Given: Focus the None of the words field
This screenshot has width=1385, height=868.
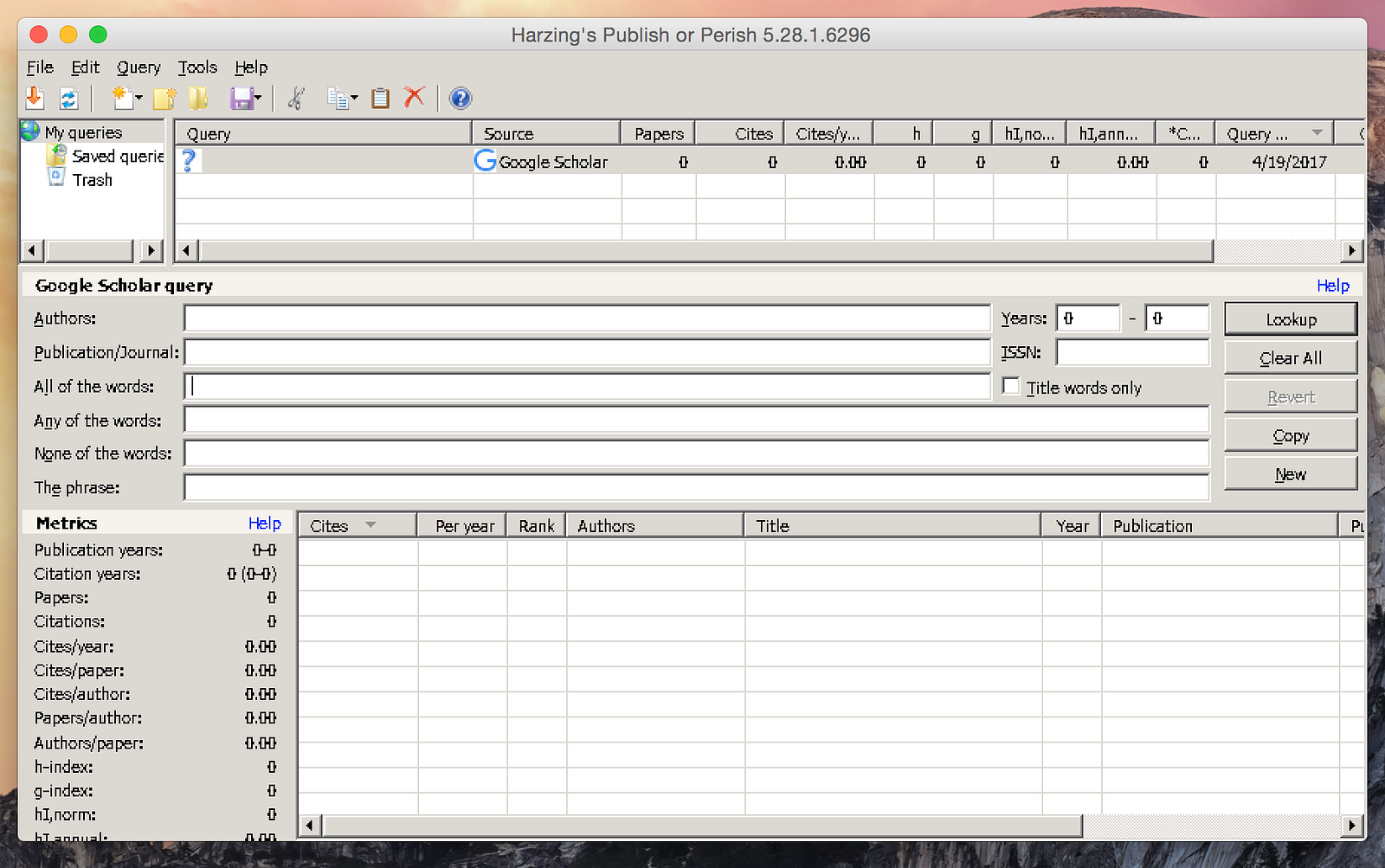Looking at the screenshot, I should click(697, 453).
